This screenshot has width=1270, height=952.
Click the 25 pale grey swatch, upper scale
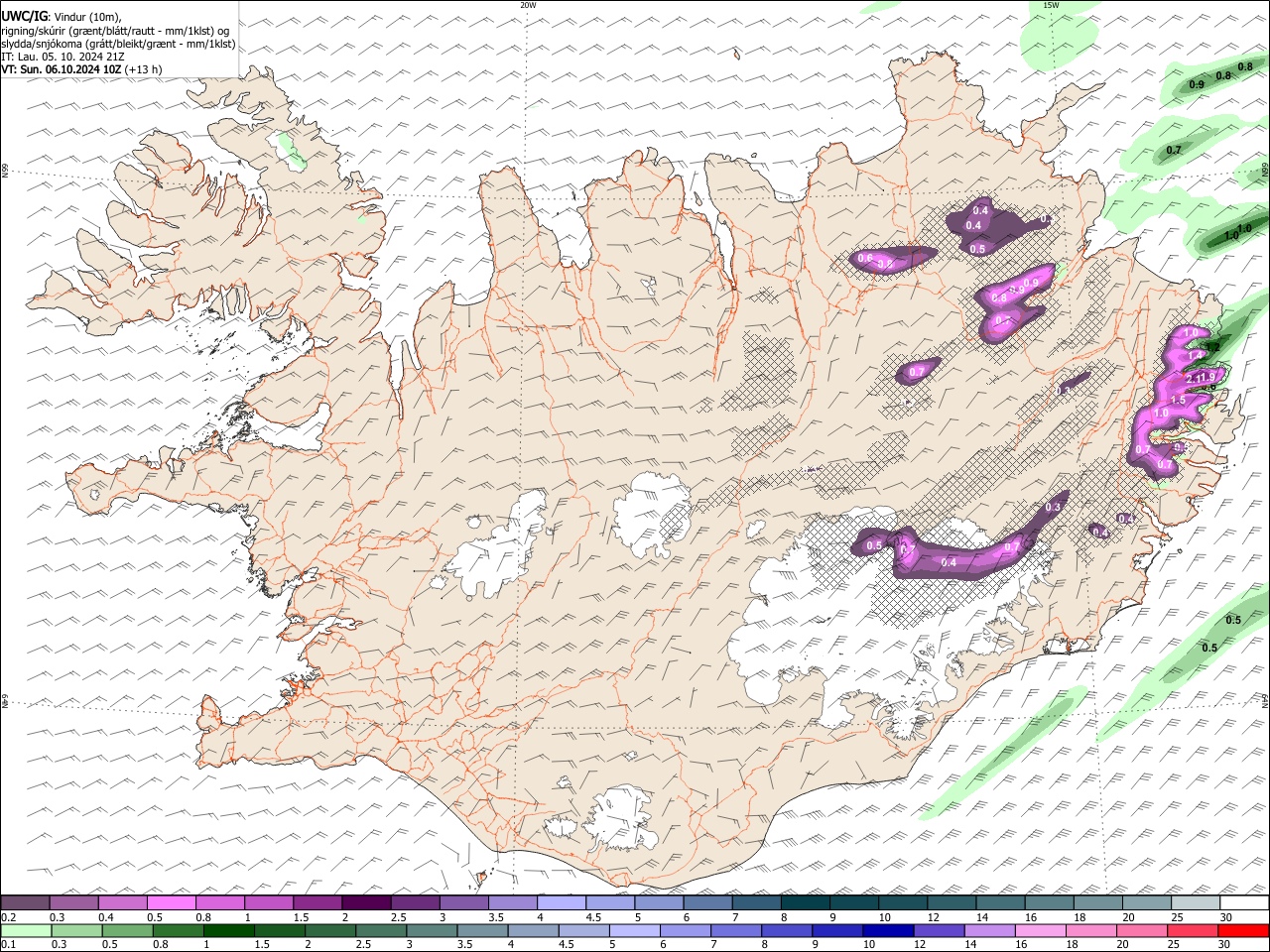click(x=1196, y=902)
